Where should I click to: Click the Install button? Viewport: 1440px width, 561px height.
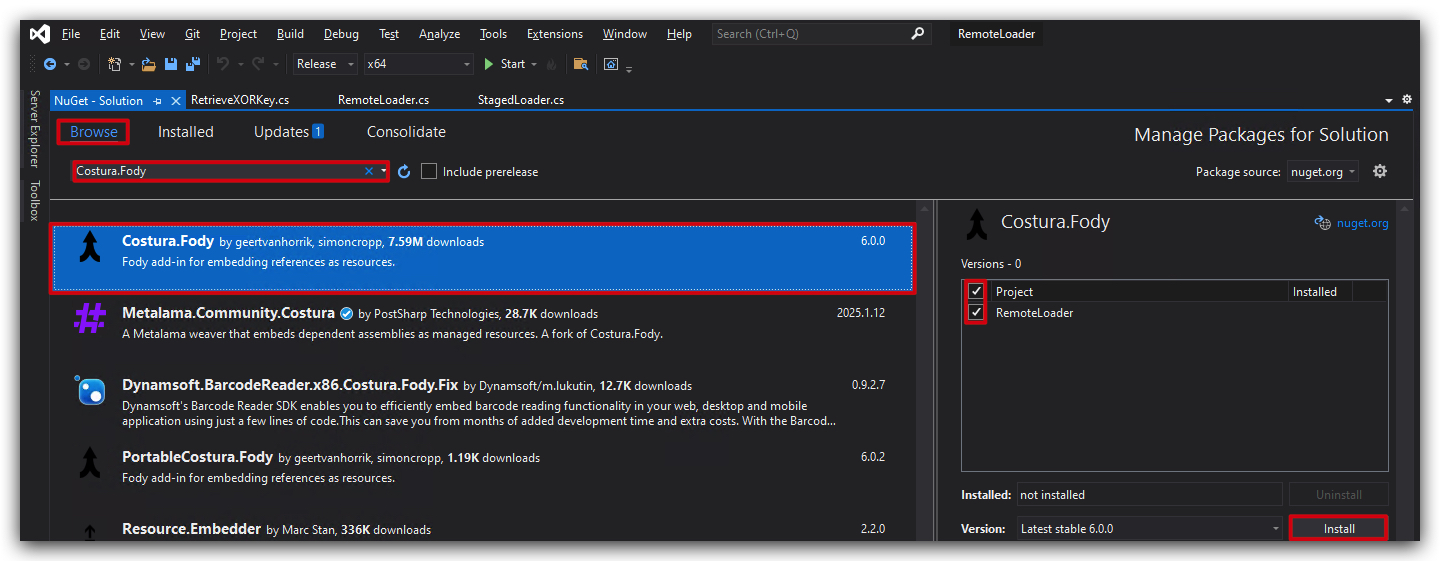tap(1339, 528)
